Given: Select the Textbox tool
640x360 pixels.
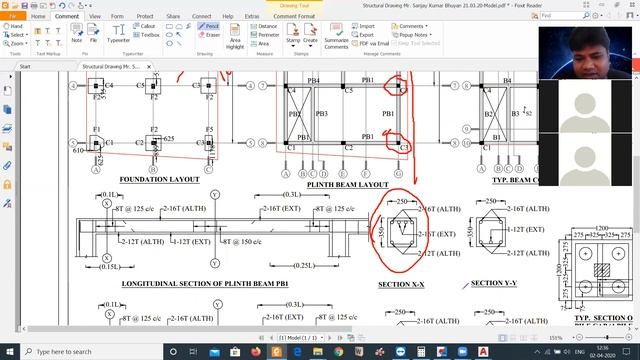Looking at the screenshot, I should 146,35.
